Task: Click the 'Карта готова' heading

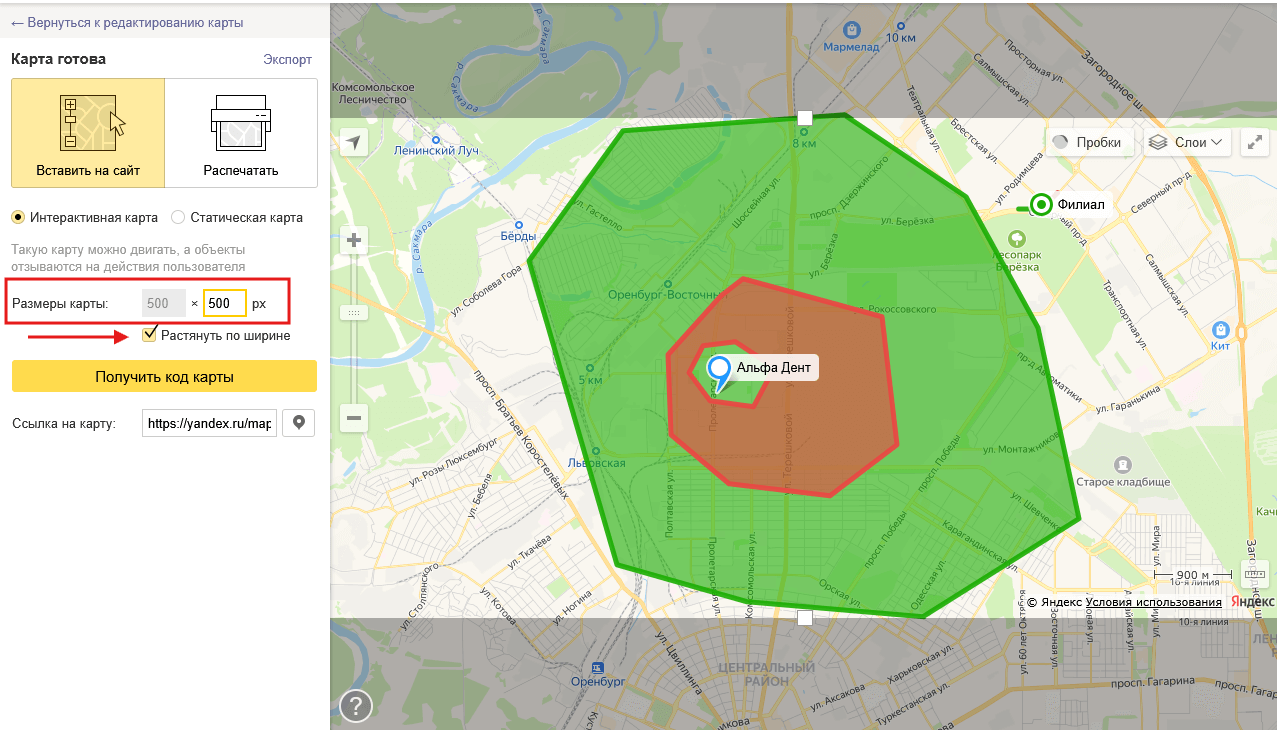Action: point(58,59)
